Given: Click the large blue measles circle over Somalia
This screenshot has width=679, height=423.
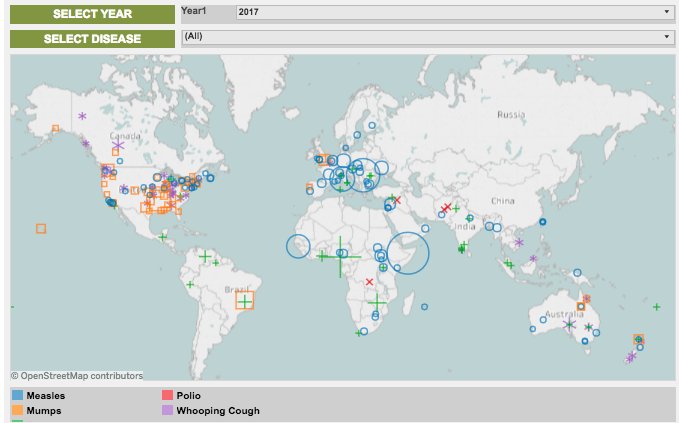Looking at the screenshot, I should [x=407, y=253].
